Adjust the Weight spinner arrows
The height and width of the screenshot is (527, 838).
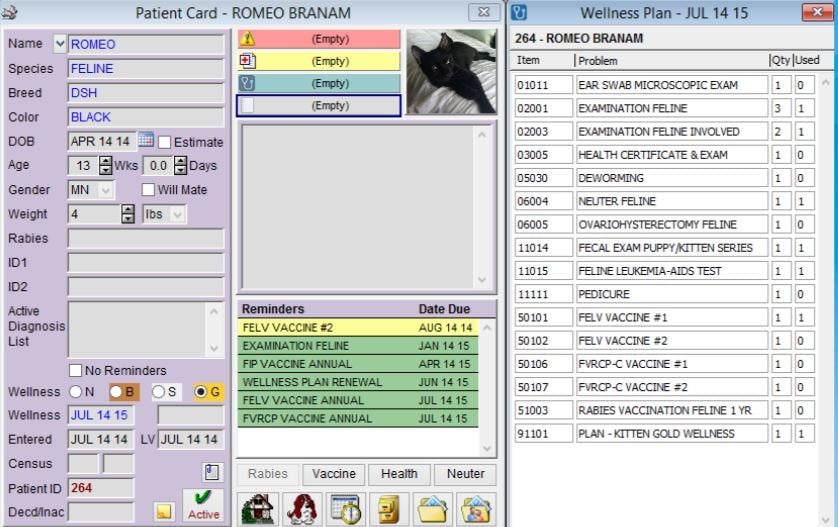[128, 214]
